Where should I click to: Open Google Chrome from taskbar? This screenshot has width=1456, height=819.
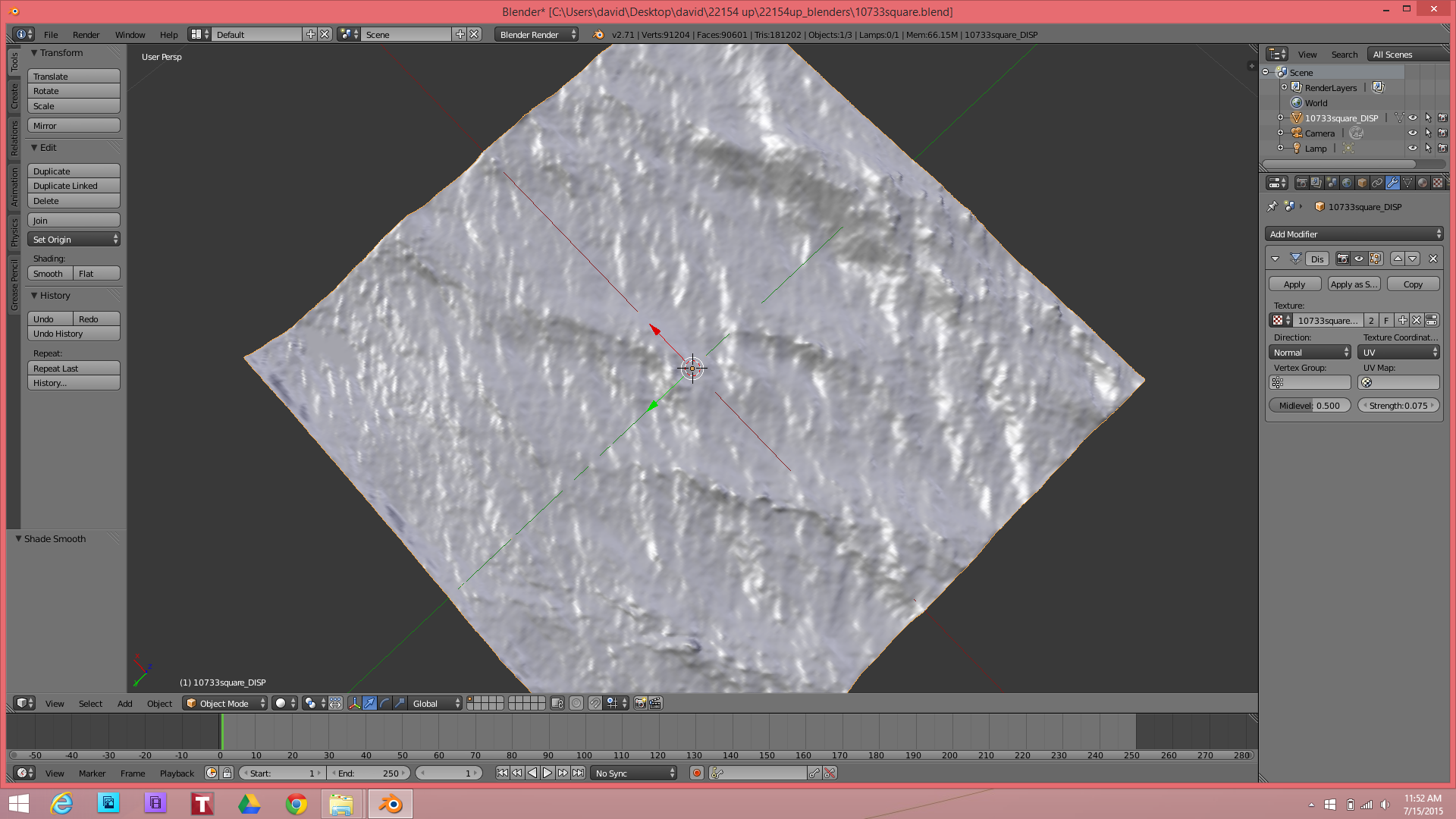tap(297, 804)
